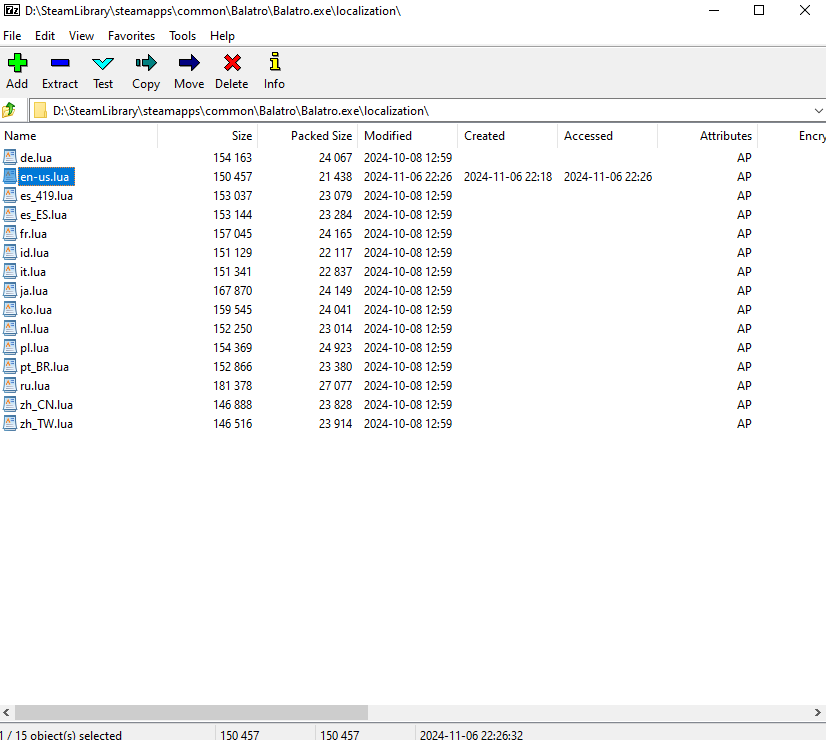The height and width of the screenshot is (740, 826).
Task: Sort by the Modified column header
Action: [x=407, y=136]
